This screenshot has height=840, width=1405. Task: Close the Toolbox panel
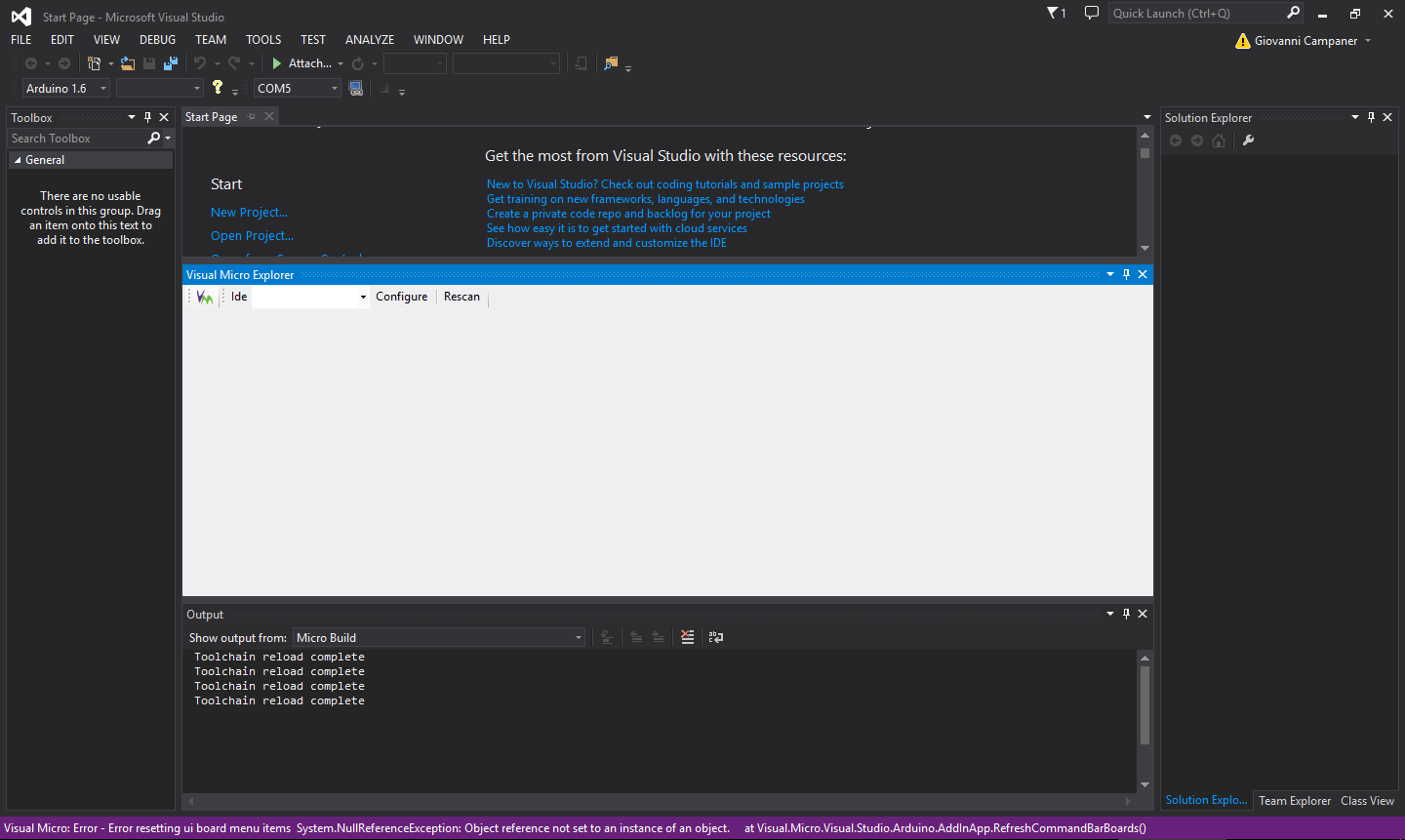[x=164, y=117]
